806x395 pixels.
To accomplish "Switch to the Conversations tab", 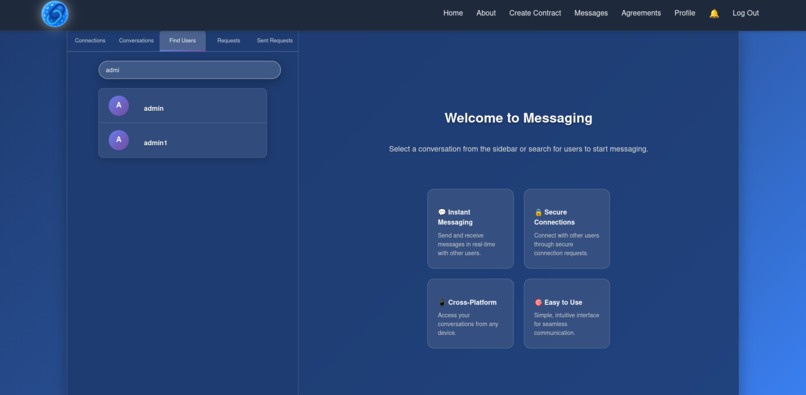I will (x=136, y=41).
